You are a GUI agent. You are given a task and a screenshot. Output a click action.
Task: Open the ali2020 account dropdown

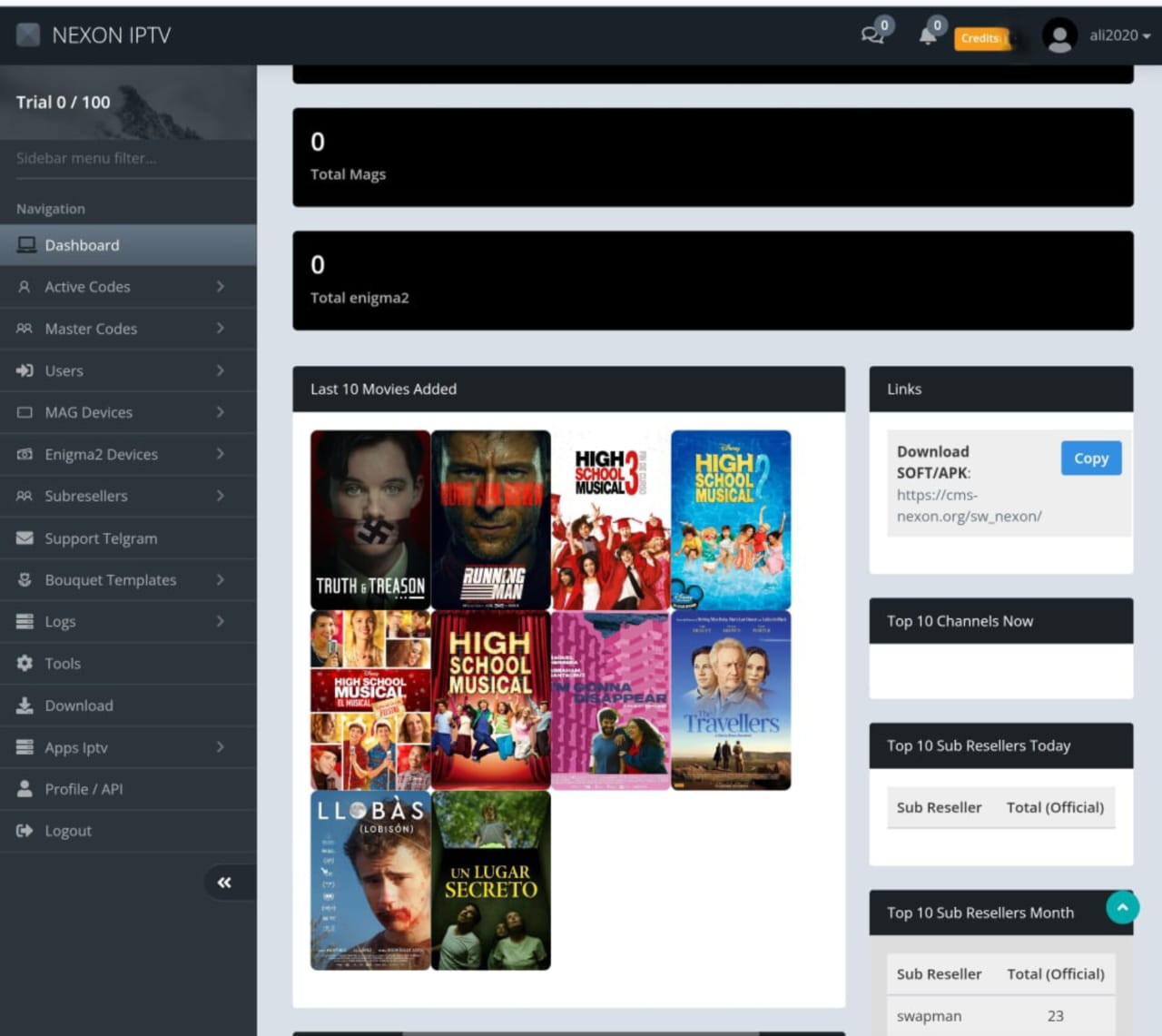pos(1119,35)
